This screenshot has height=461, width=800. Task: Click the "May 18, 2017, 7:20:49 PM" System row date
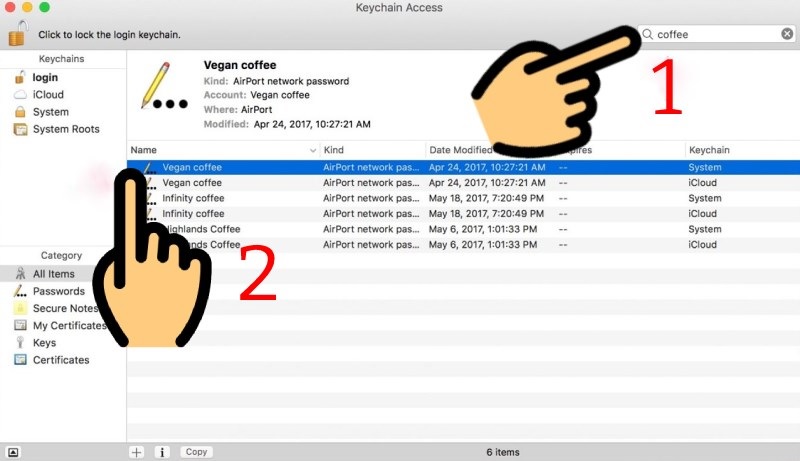pos(486,198)
